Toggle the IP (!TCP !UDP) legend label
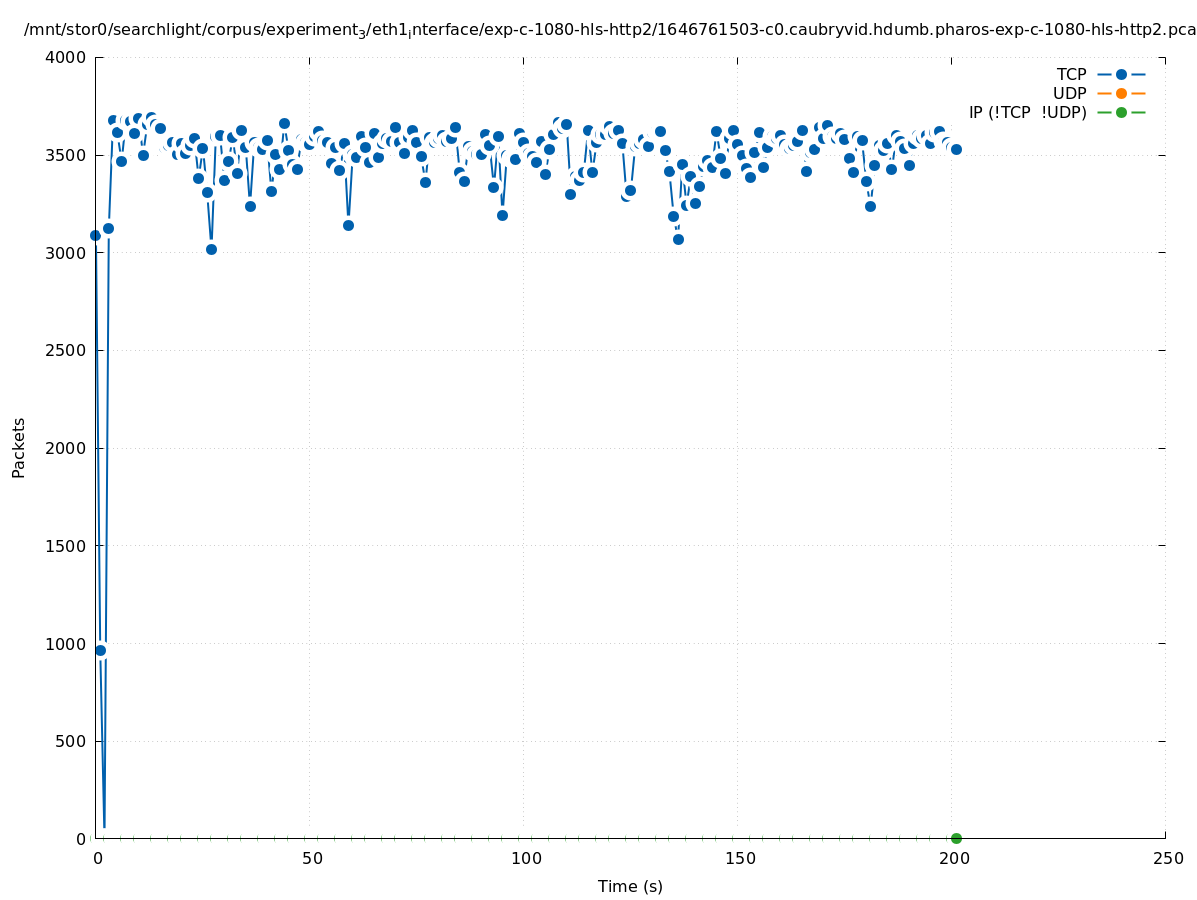This screenshot has width=1197, height=900. pyautogui.click(x=1027, y=112)
